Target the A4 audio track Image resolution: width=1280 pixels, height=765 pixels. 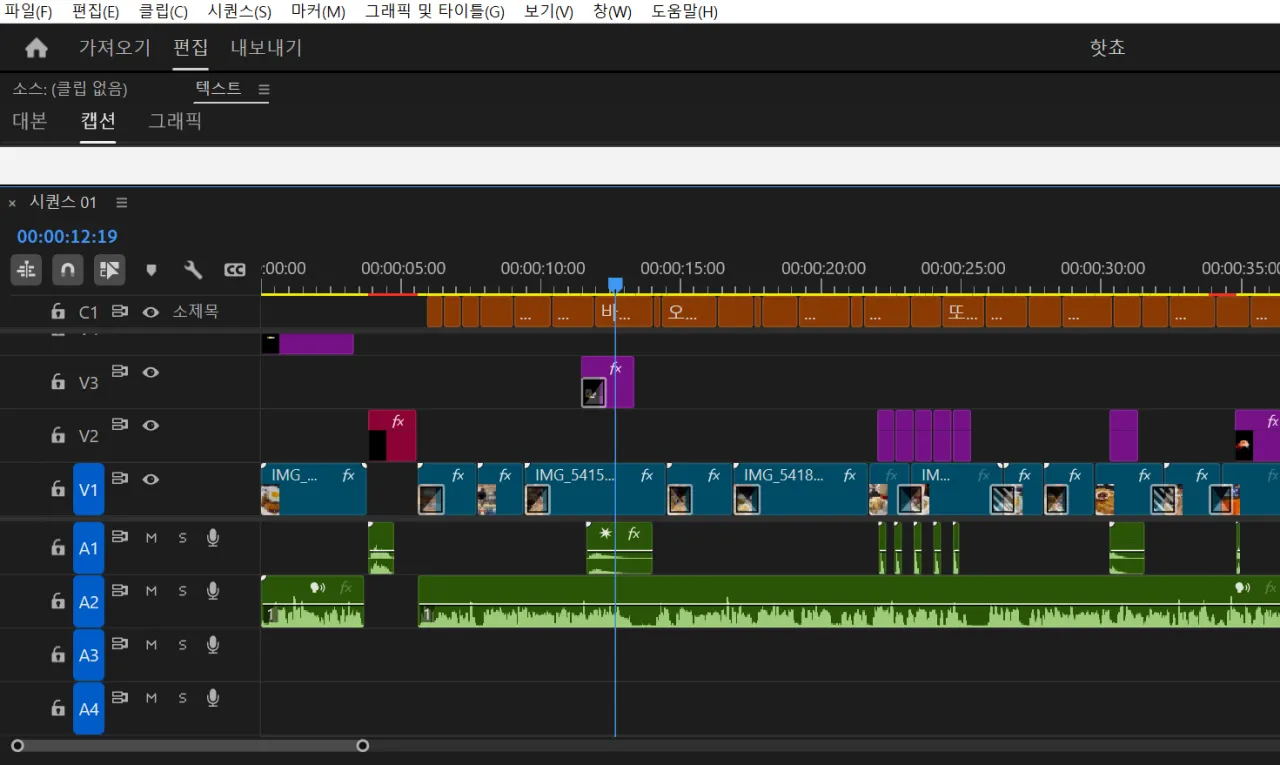pyautogui.click(x=89, y=709)
